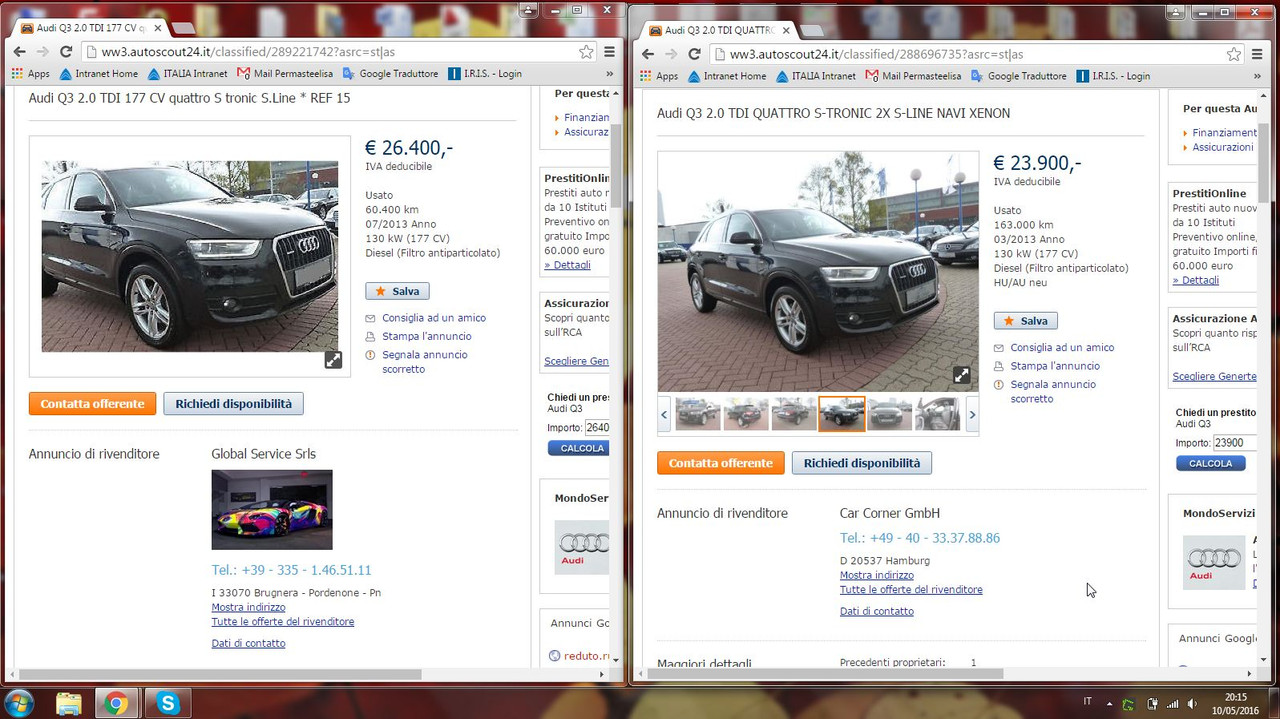
Task: Click Salva button on € 26.400 listing
Action: 397,291
